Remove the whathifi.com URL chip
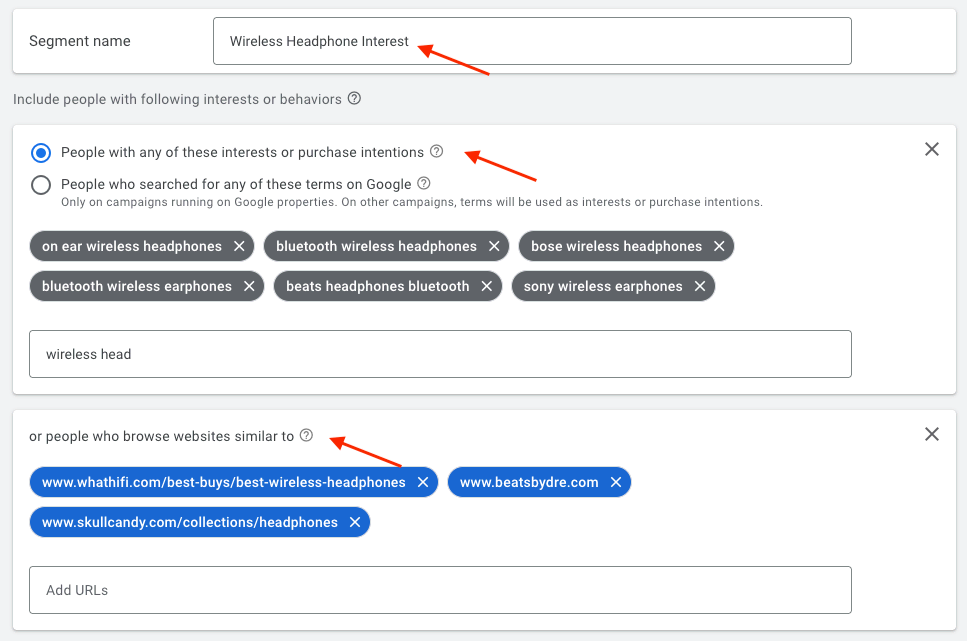 pyautogui.click(x=422, y=483)
